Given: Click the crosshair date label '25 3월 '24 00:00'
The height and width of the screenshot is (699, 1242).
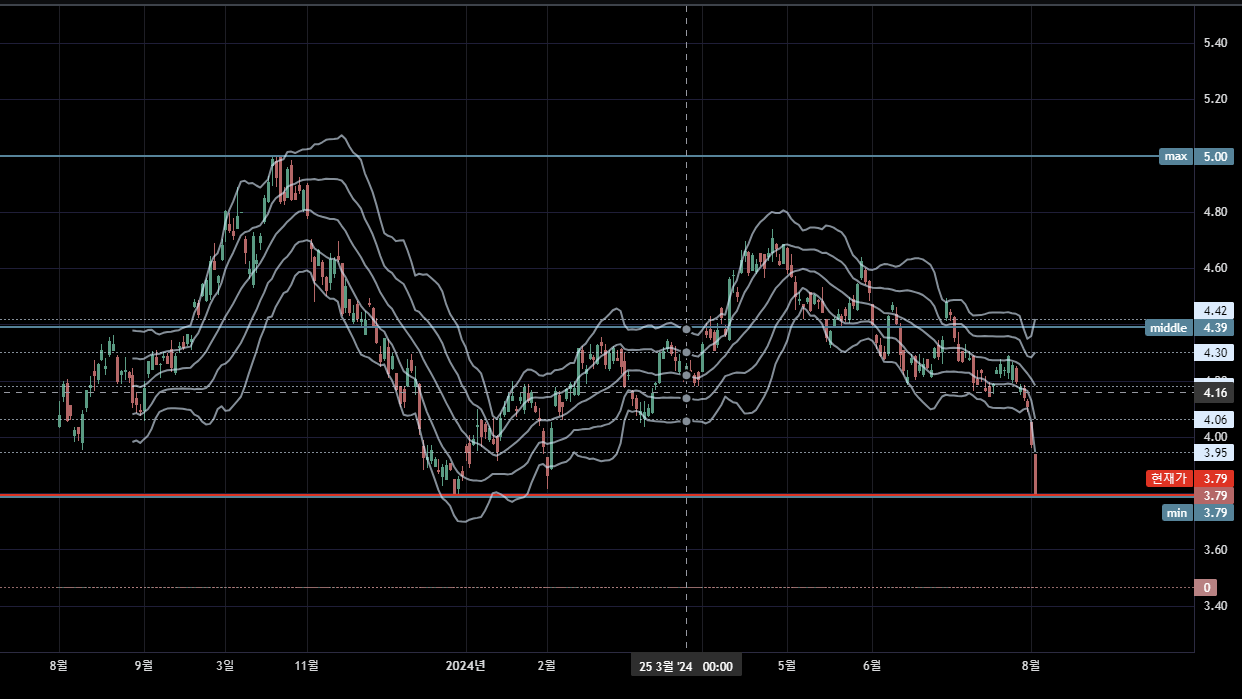Looking at the screenshot, I should point(686,666).
